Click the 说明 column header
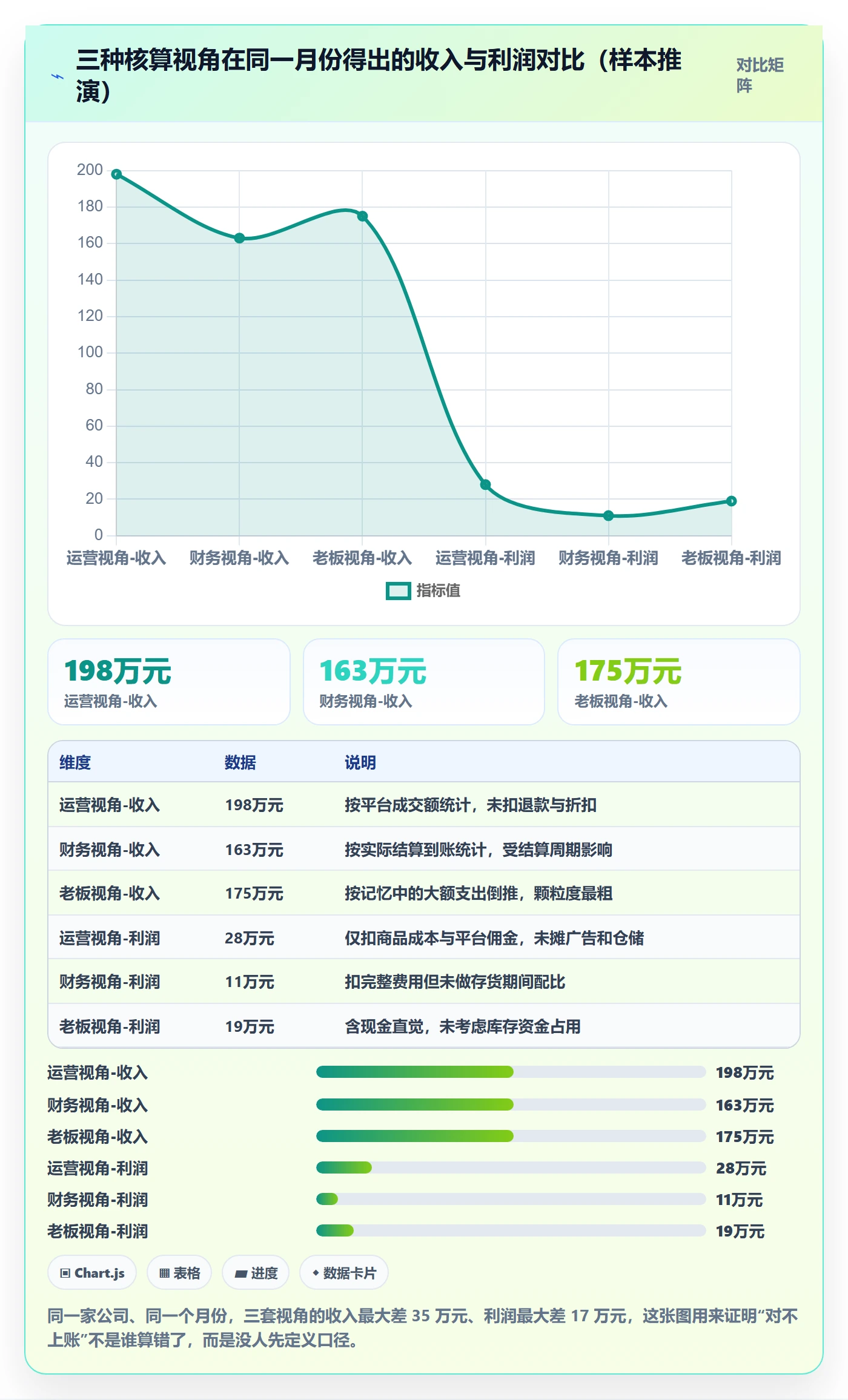 point(360,762)
